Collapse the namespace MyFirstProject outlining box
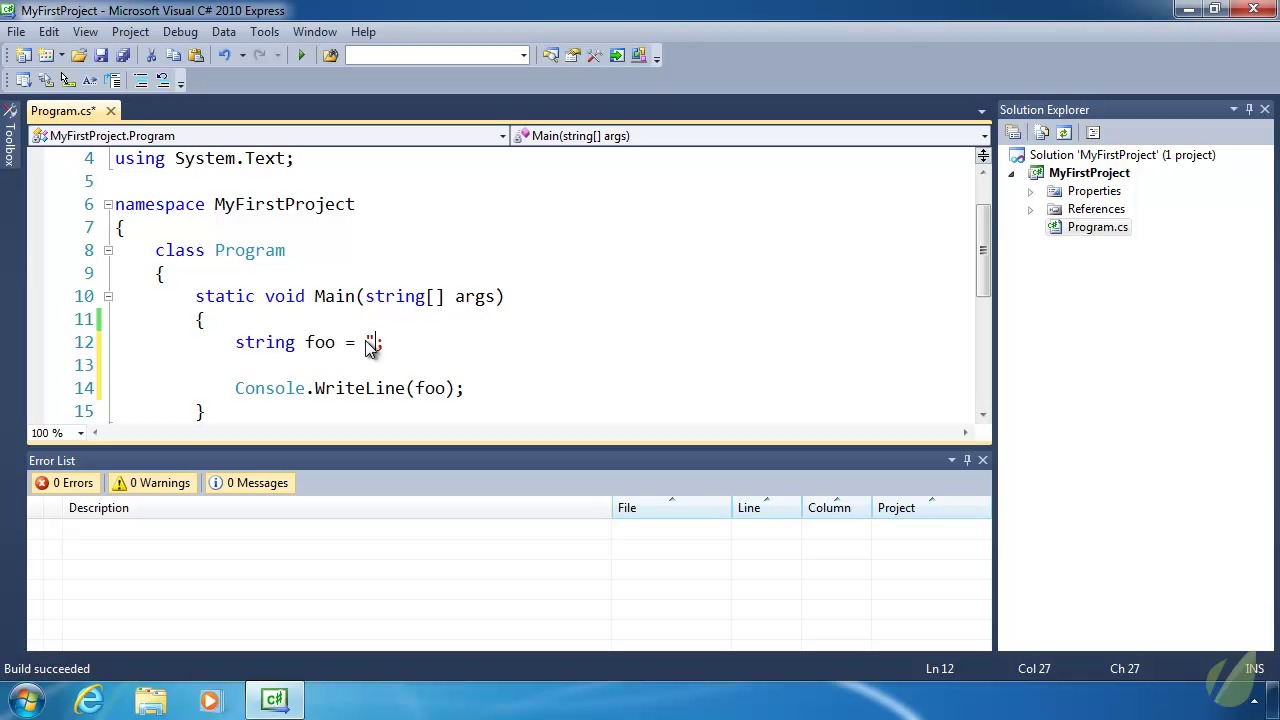Image resolution: width=1280 pixels, height=720 pixels. pyautogui.click(x=108, y=204)
